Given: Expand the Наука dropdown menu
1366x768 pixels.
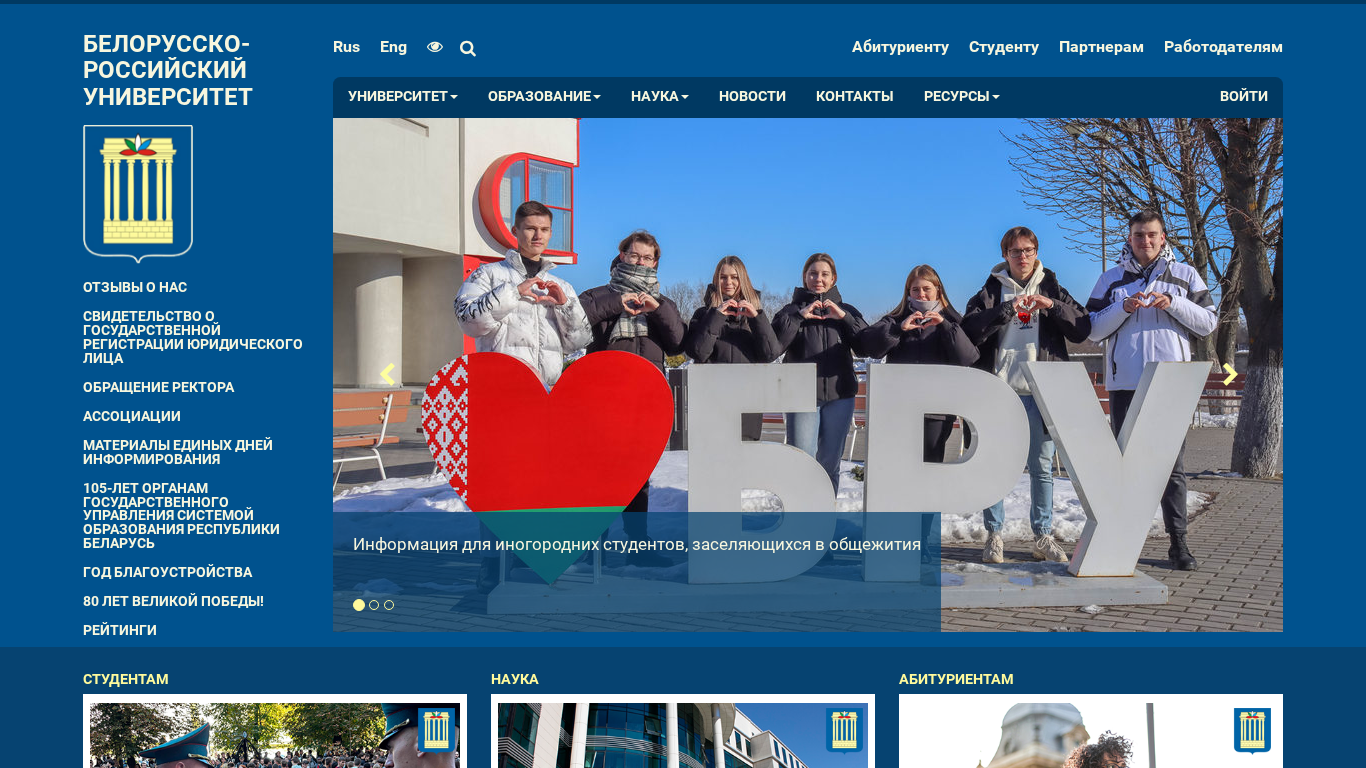Looking at the screenshot, I should (660, 97).
